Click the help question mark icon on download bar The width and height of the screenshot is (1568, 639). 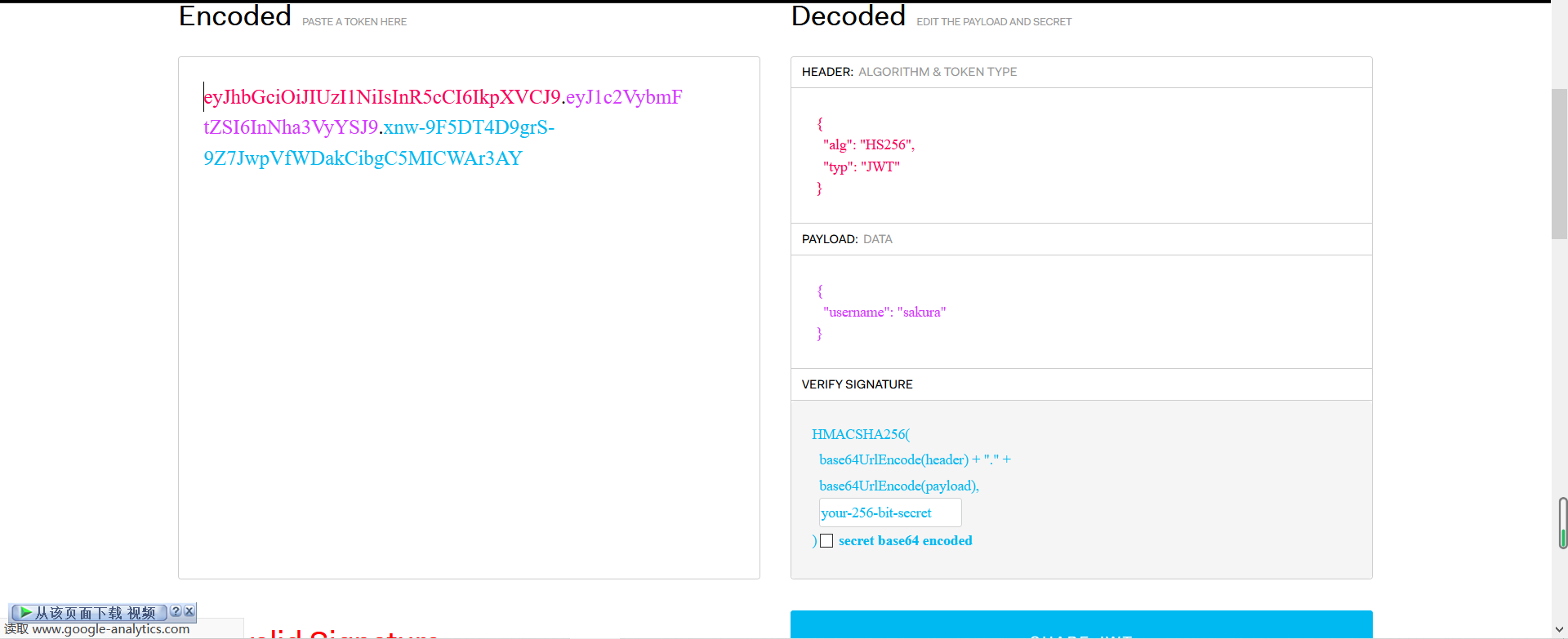pyautogui.click(x=176, y=611)
